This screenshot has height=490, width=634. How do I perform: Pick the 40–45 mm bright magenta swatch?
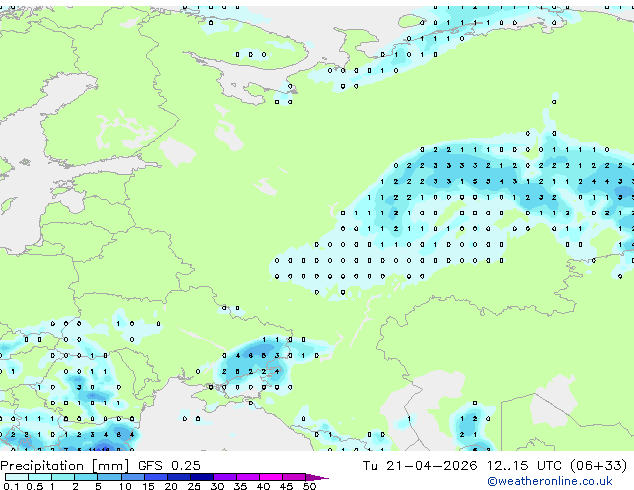pos(271,477)
